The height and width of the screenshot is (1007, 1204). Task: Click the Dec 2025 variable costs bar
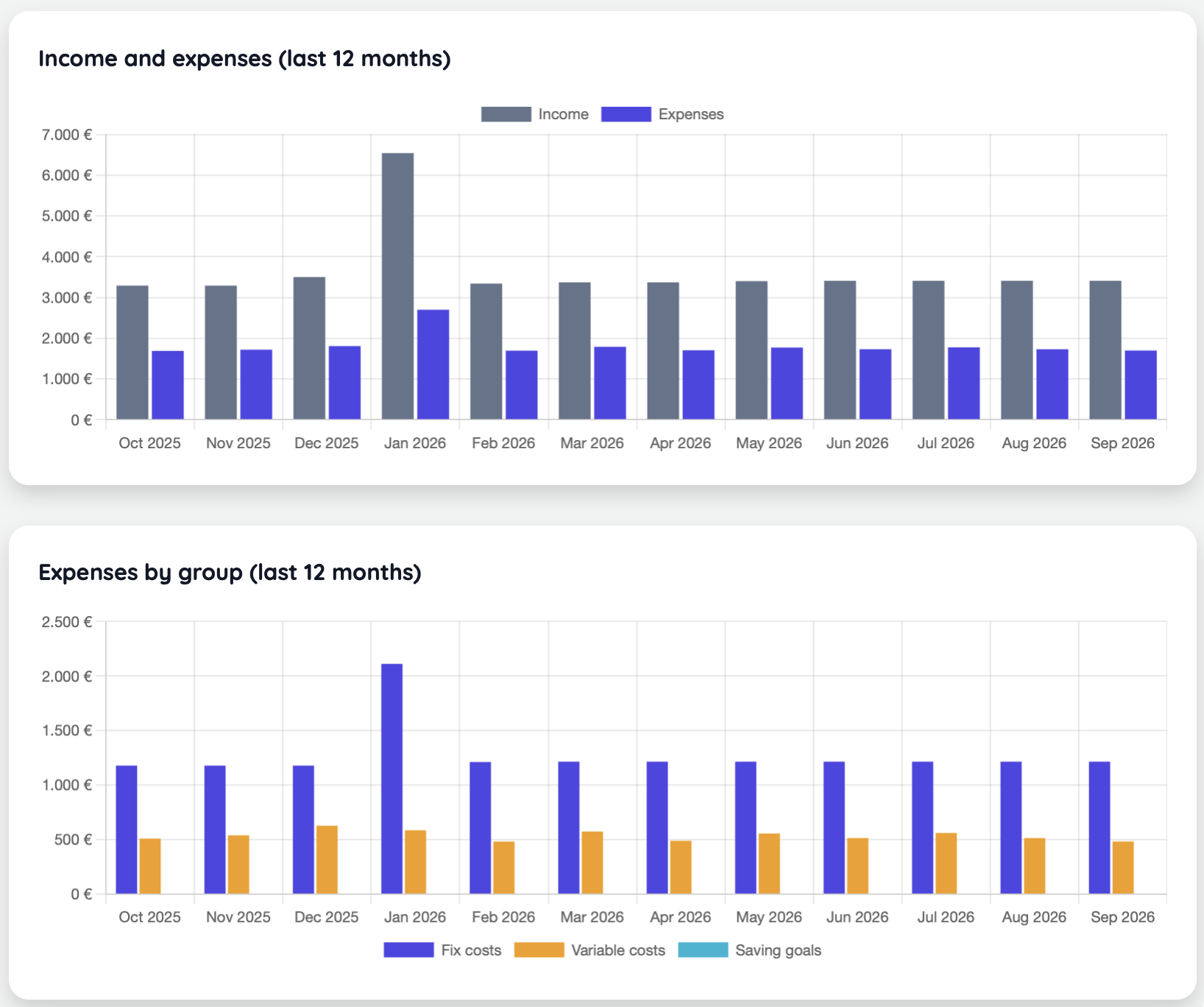click(x=327, y=860)
